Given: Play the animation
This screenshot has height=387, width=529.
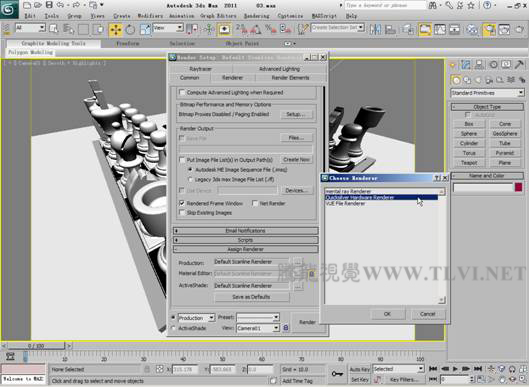Looking at the screenshot, I should [455, 368].
